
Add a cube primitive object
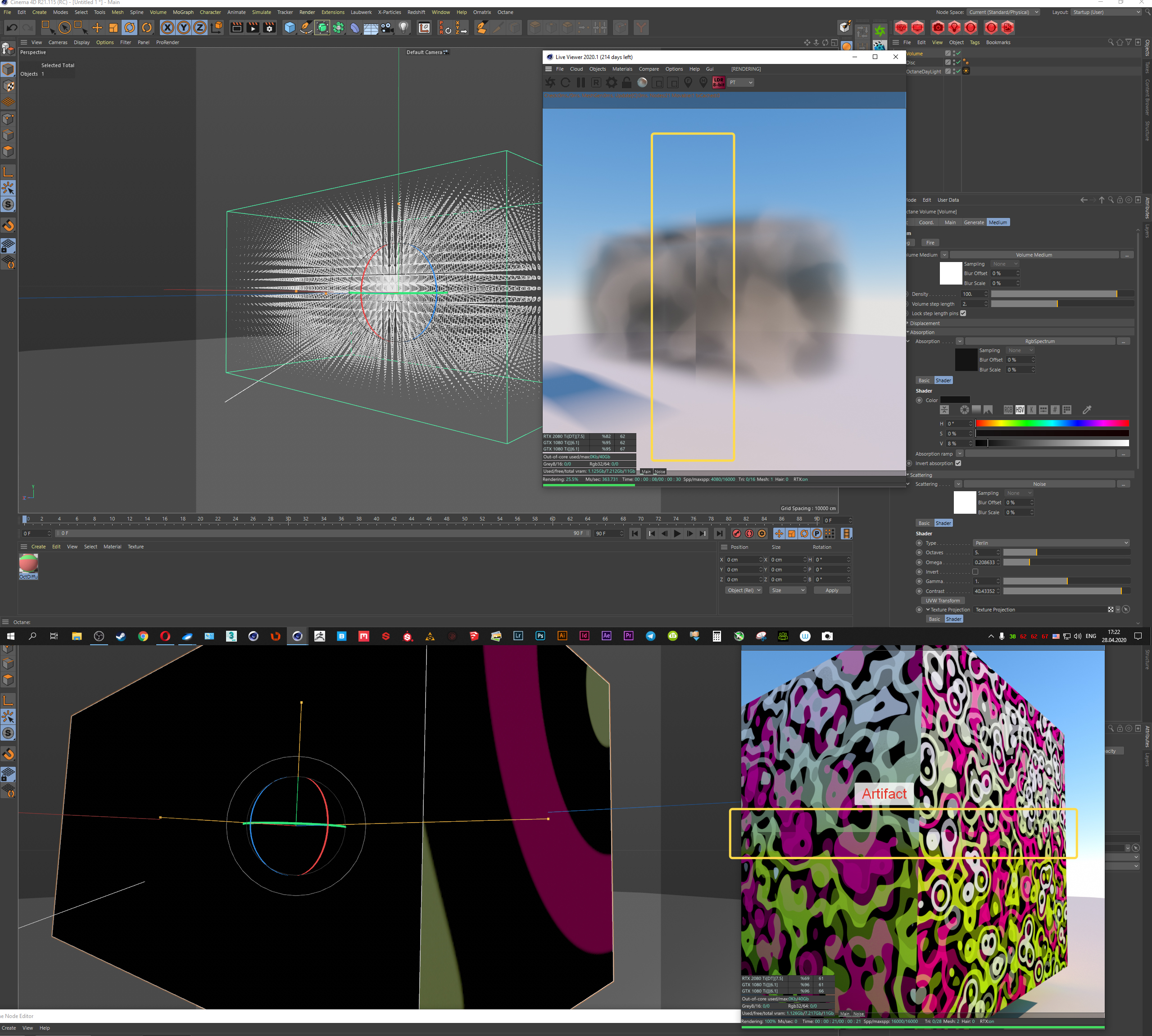[289, 27]
